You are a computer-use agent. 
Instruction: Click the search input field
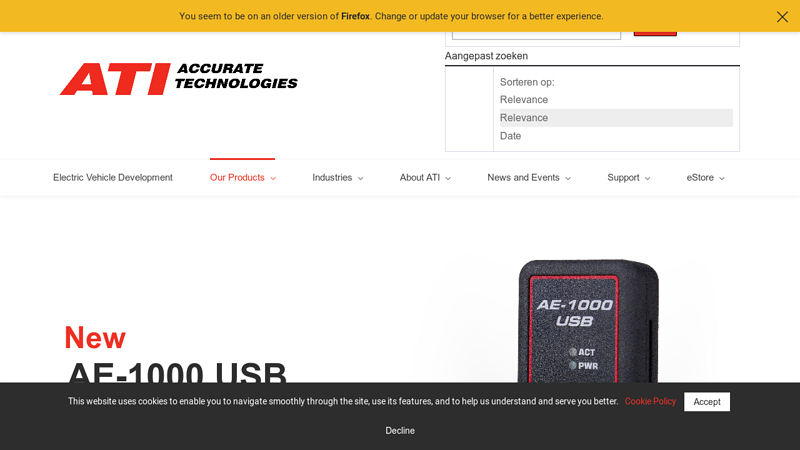(536, 36)
